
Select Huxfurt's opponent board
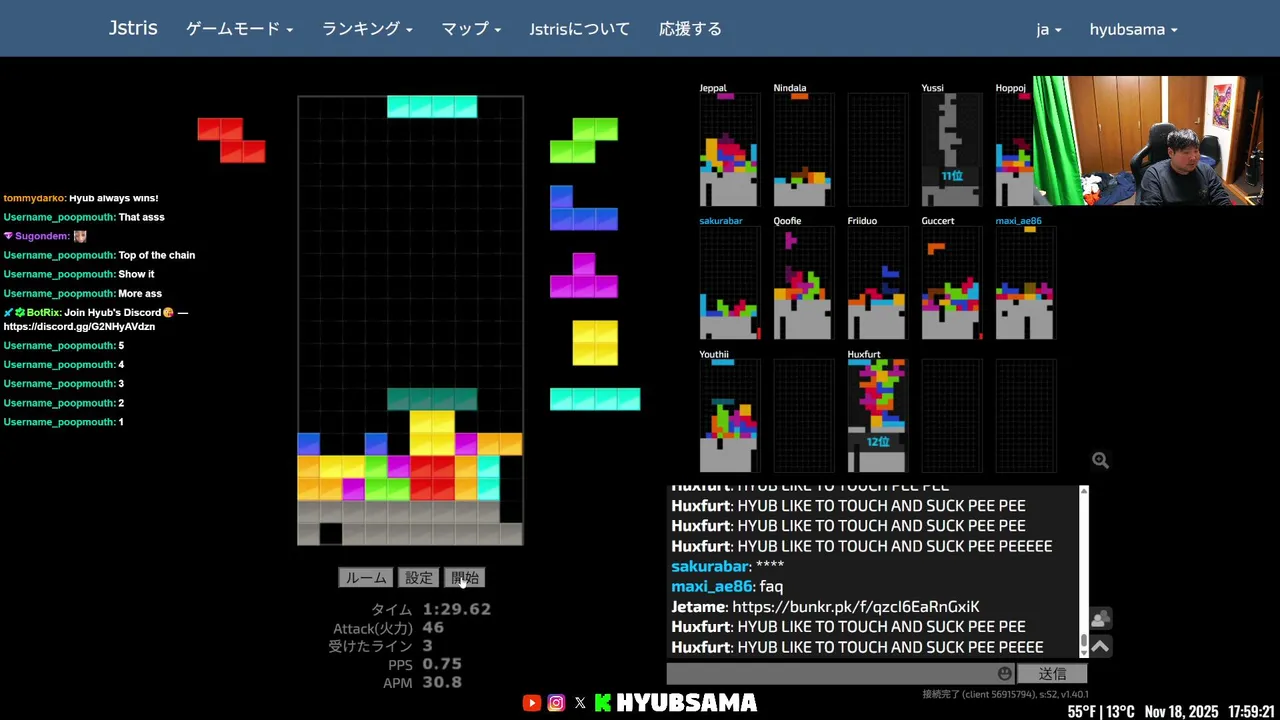[x=877, y=416]
